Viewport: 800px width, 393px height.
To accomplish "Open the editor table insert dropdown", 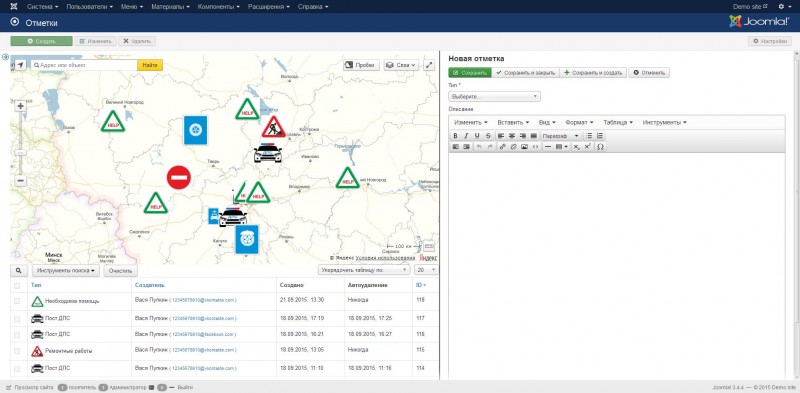I will pos(562,146).
